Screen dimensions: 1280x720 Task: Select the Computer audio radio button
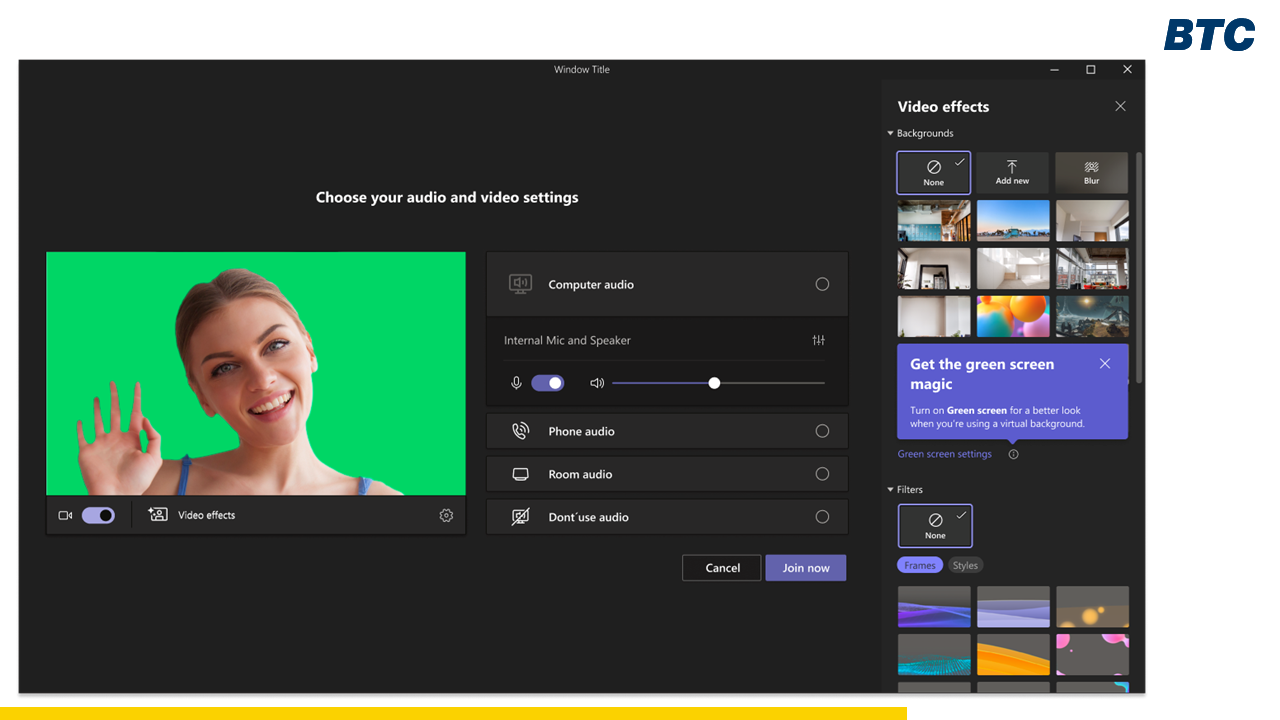tap(822, 284)
